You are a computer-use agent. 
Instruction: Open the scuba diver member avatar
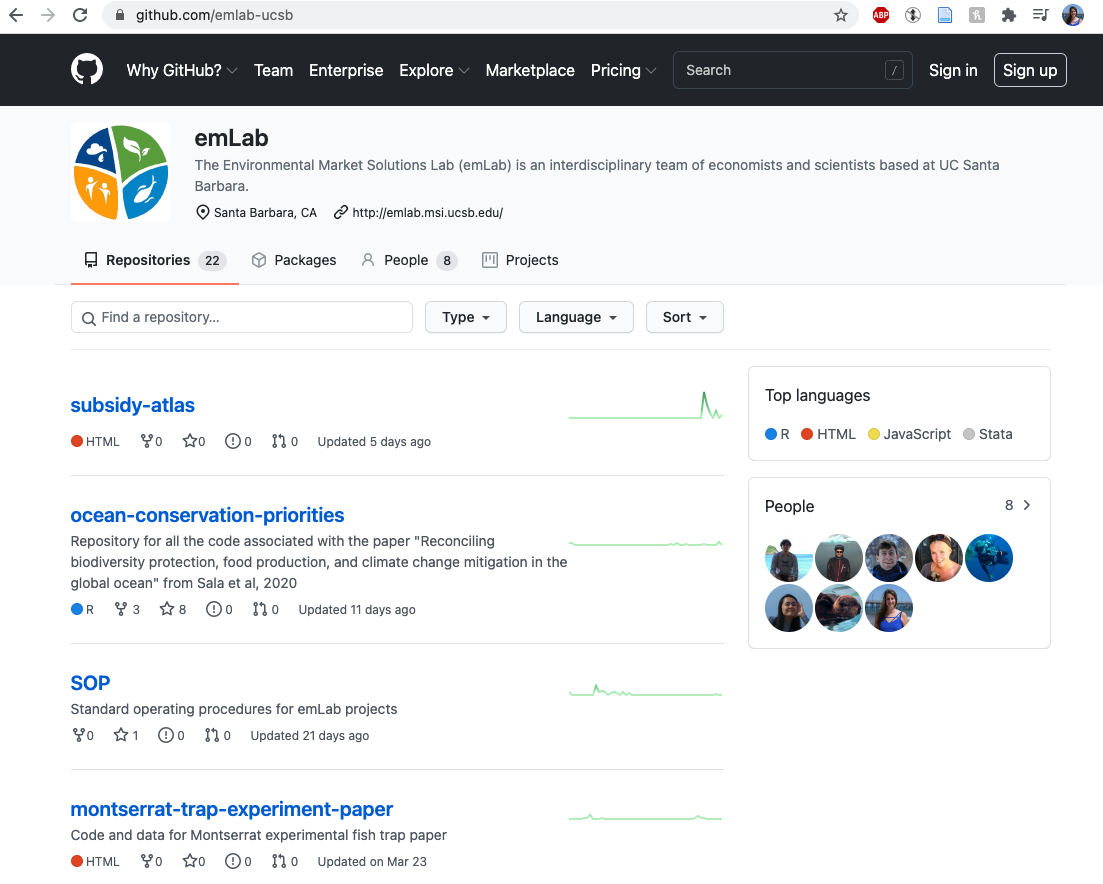988,558
